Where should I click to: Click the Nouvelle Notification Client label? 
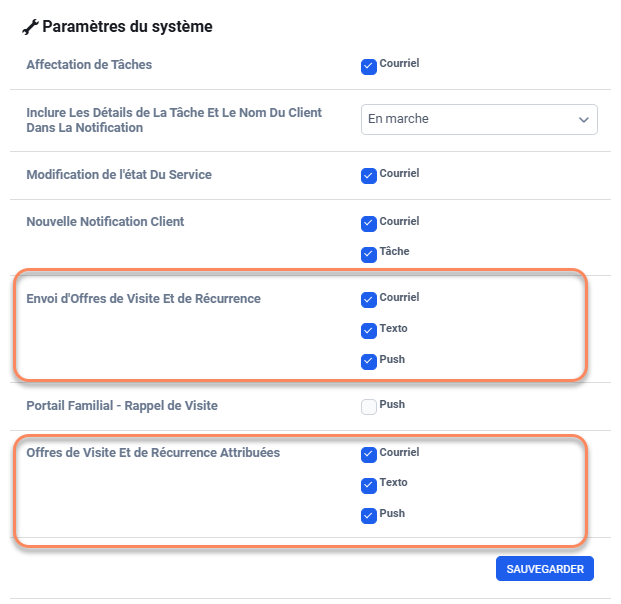click(x=105, y=222)
